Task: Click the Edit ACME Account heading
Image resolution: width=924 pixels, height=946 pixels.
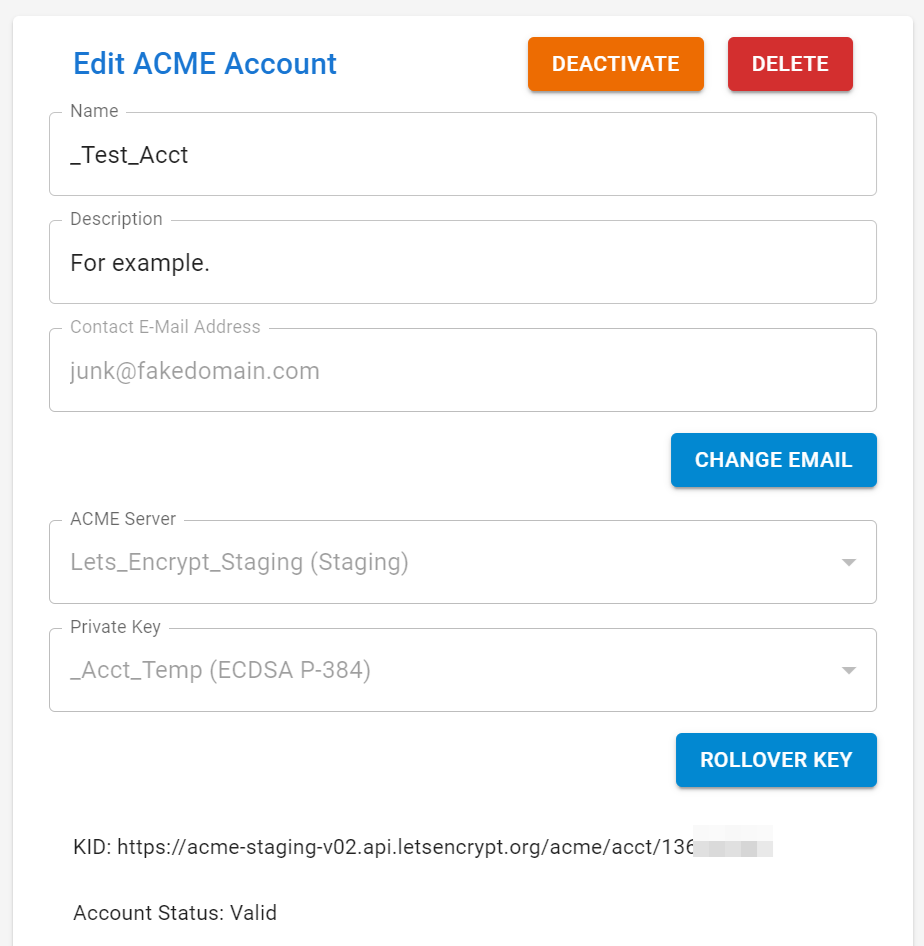Action: tap(204, 63)
